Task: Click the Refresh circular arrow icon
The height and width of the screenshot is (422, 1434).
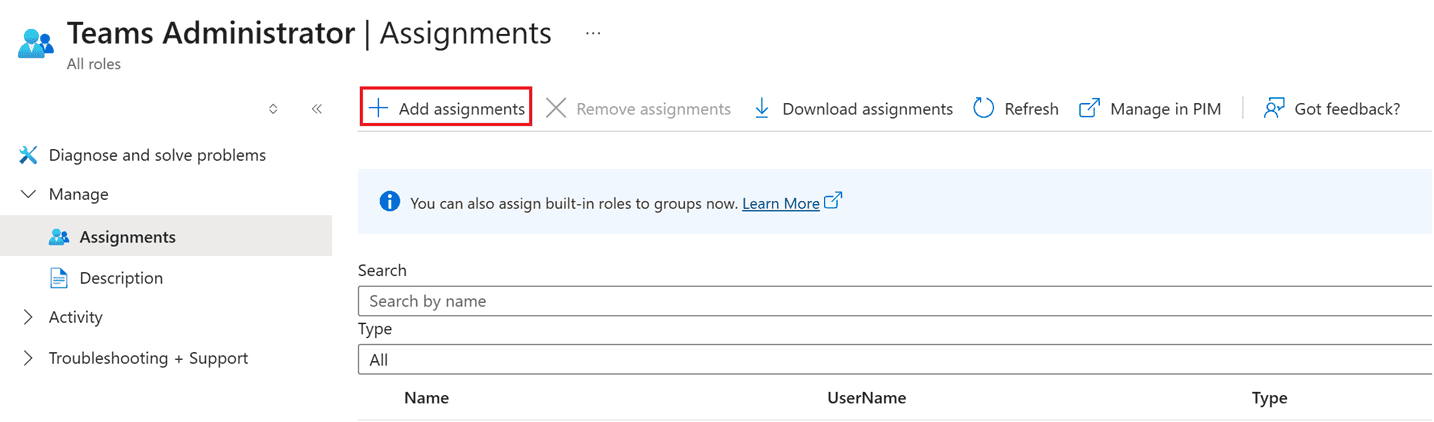Action: [984, 108]
